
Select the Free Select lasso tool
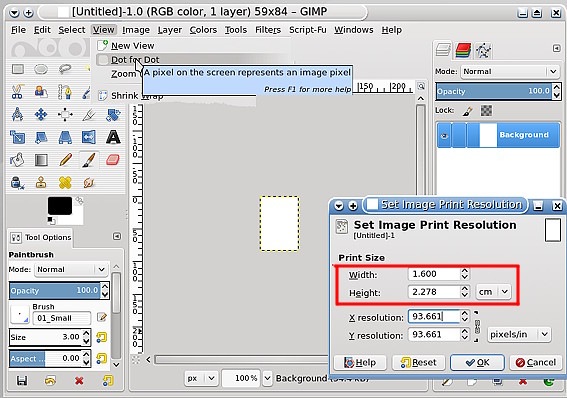pyautogui.click(x=65, y=69)
